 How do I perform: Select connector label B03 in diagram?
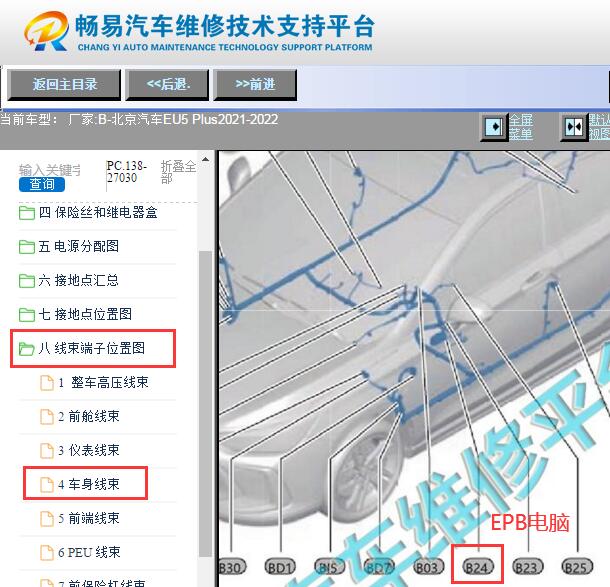(428, 568)
